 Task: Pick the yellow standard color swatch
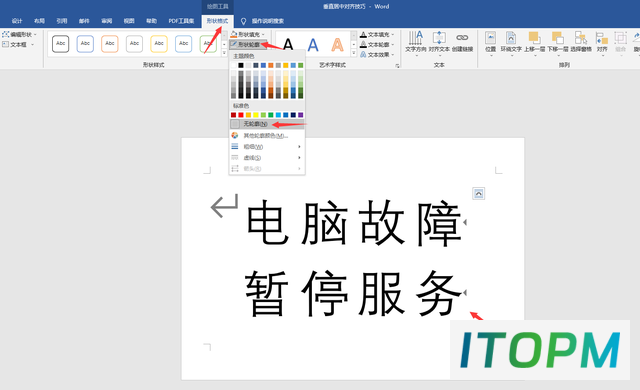256,115
